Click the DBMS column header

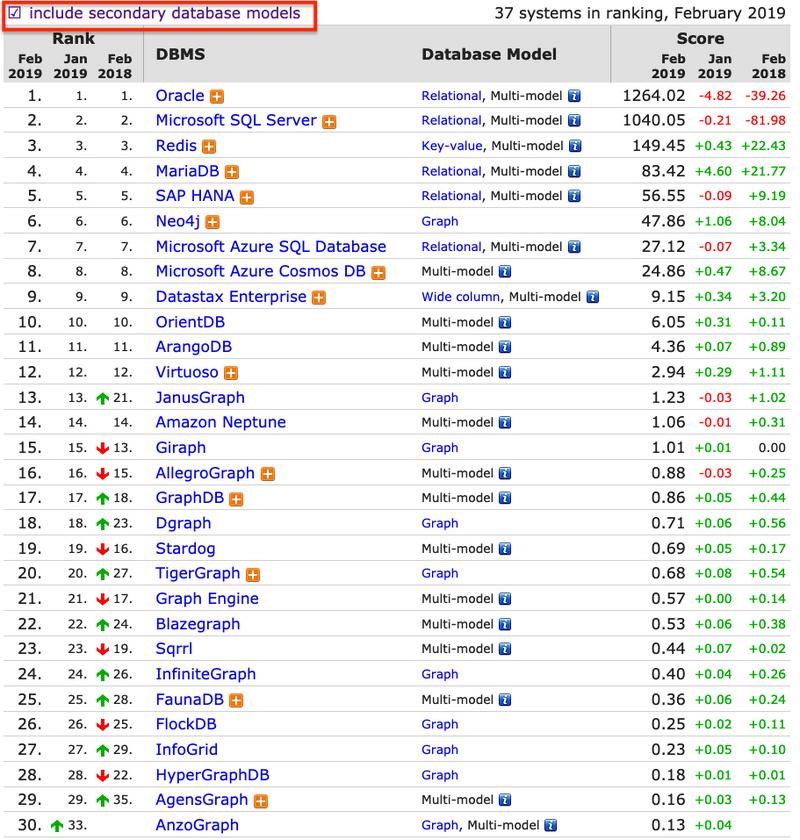[x=180, y=54]
